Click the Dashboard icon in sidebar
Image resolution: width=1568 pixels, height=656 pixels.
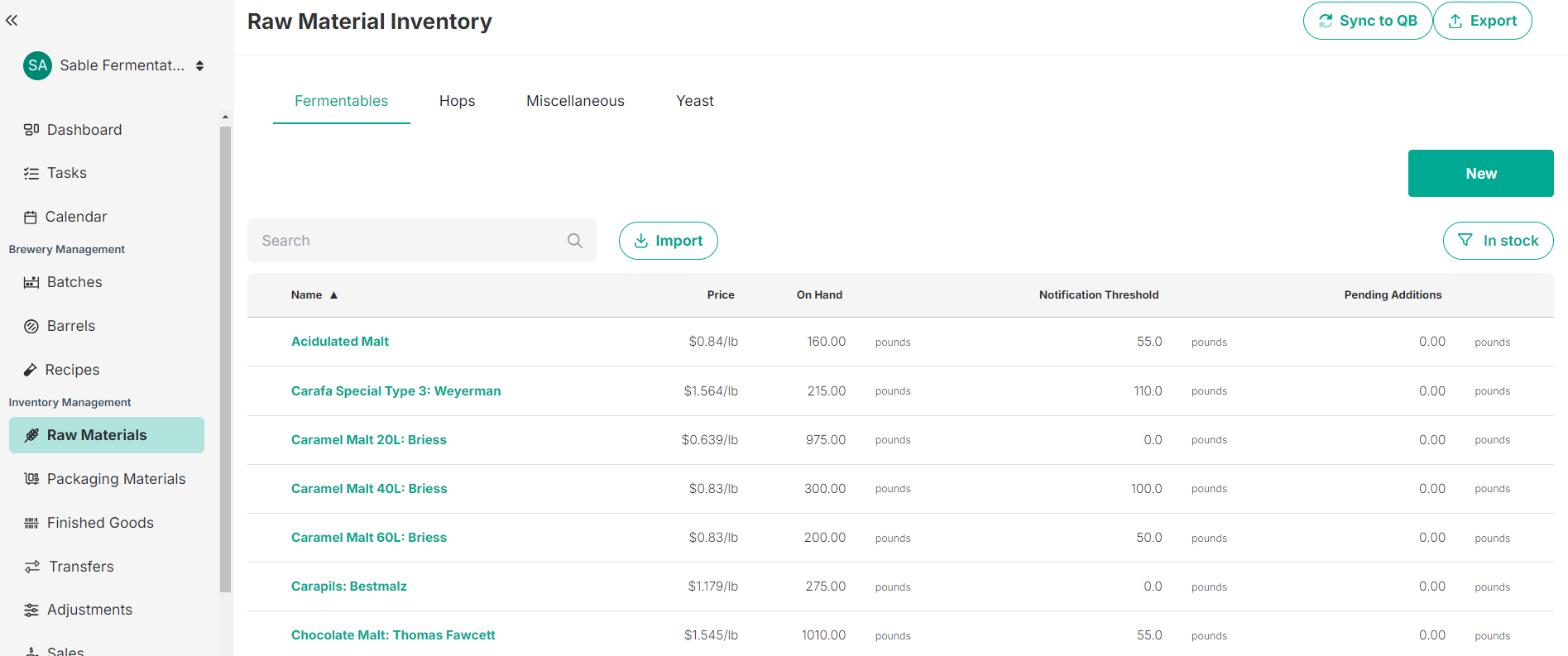tap(31, 130)
